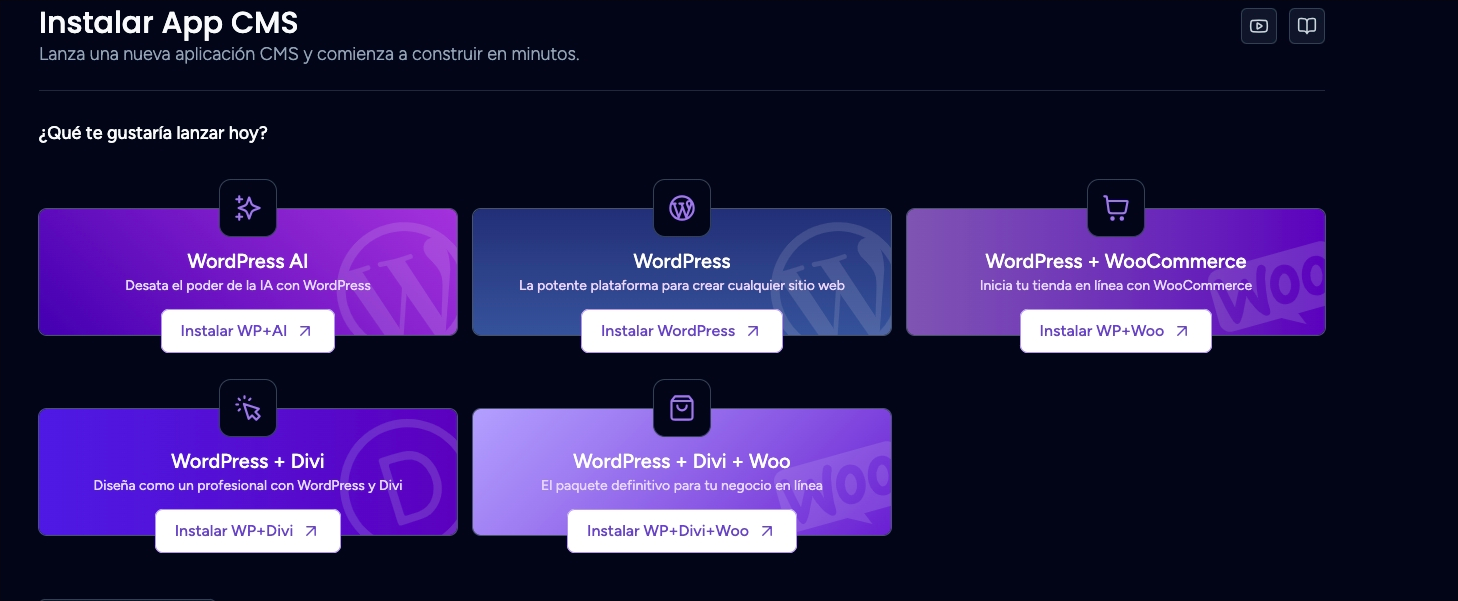Click the WordPress + Divi card title
The image size is (1458, 601).
coord(248,462)
